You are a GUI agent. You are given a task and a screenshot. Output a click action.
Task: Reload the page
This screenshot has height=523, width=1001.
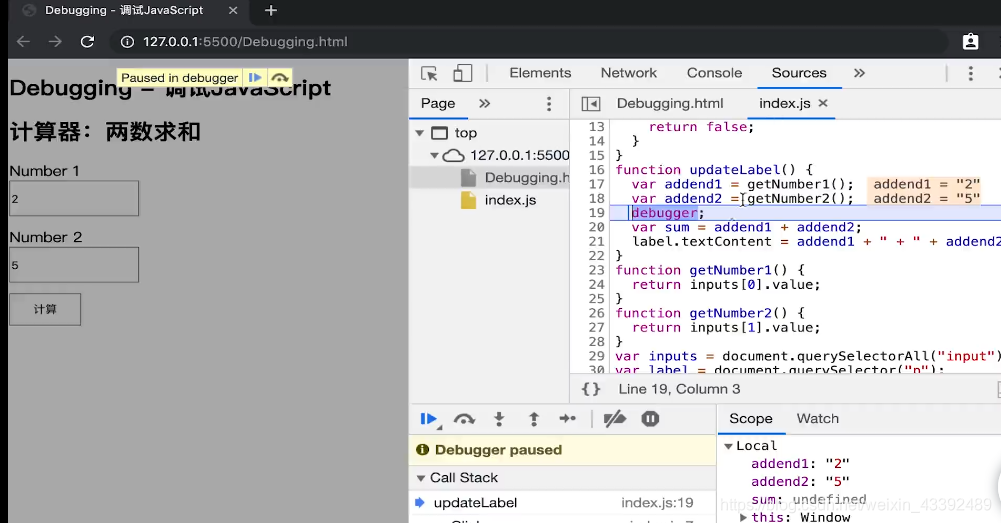click(87, 42)
